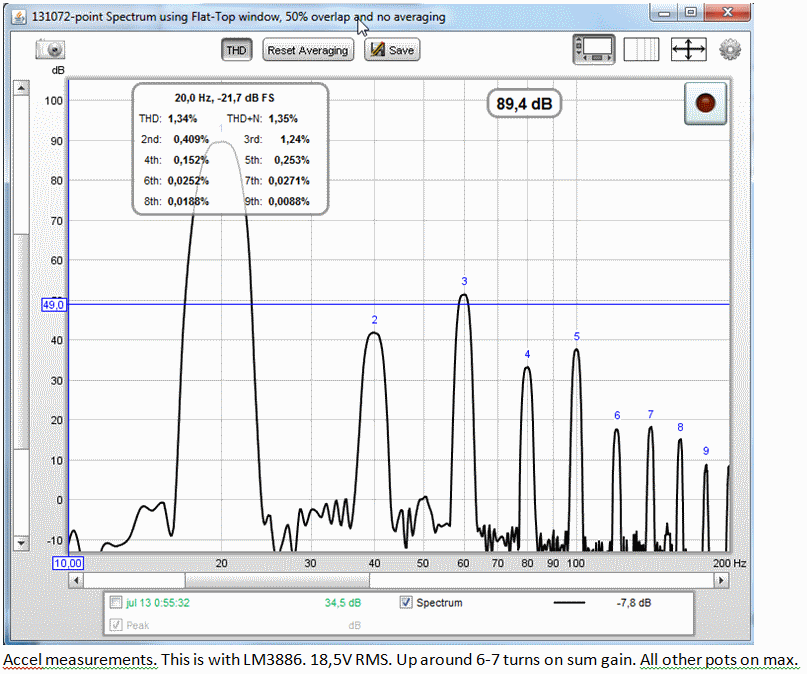807x674 pixels.
Task: Close the Spectrum window
Action: (x=727, y=13)
